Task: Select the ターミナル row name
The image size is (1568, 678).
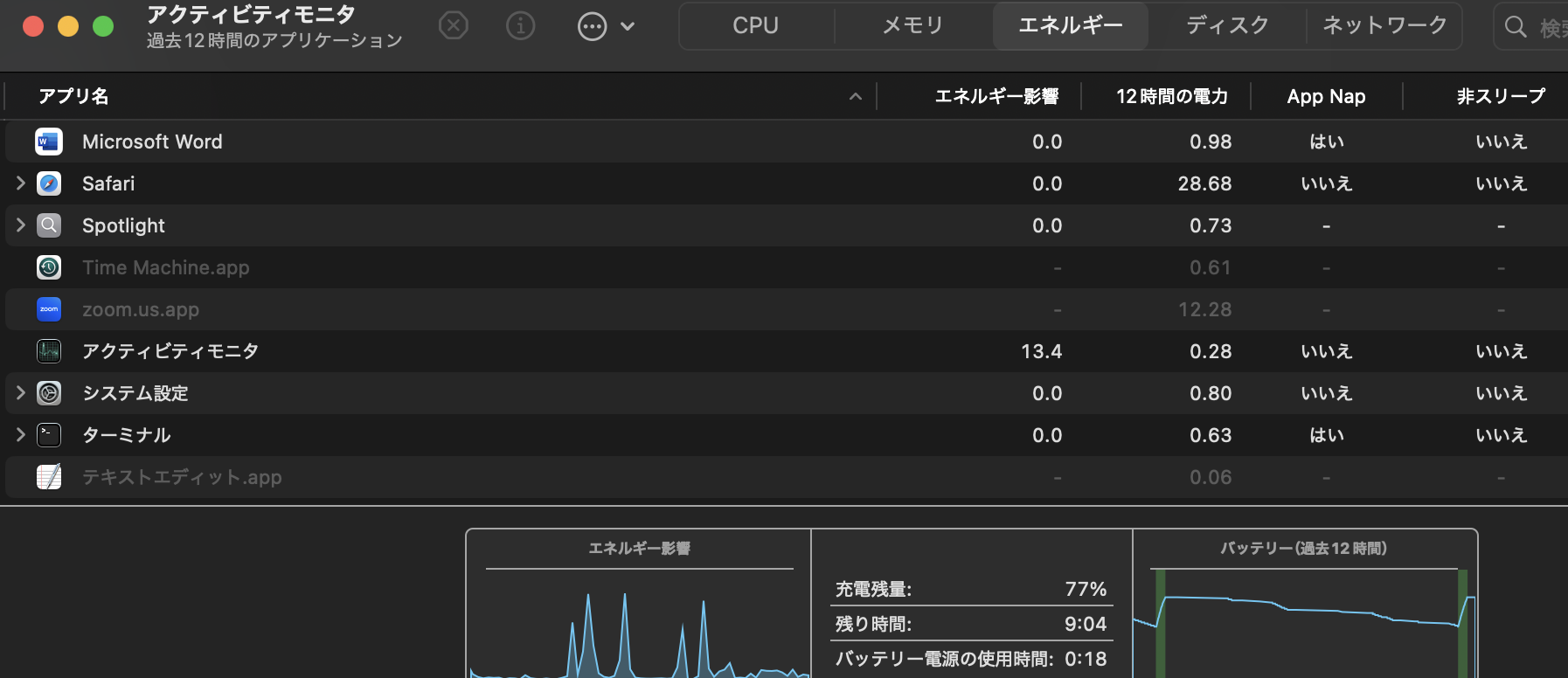Action: click(x=127, y=435)
